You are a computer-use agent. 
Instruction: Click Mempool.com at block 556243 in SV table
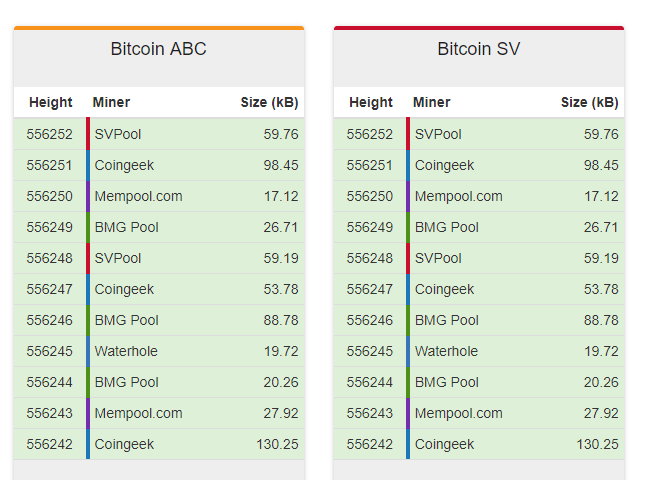tap(458, 413)
